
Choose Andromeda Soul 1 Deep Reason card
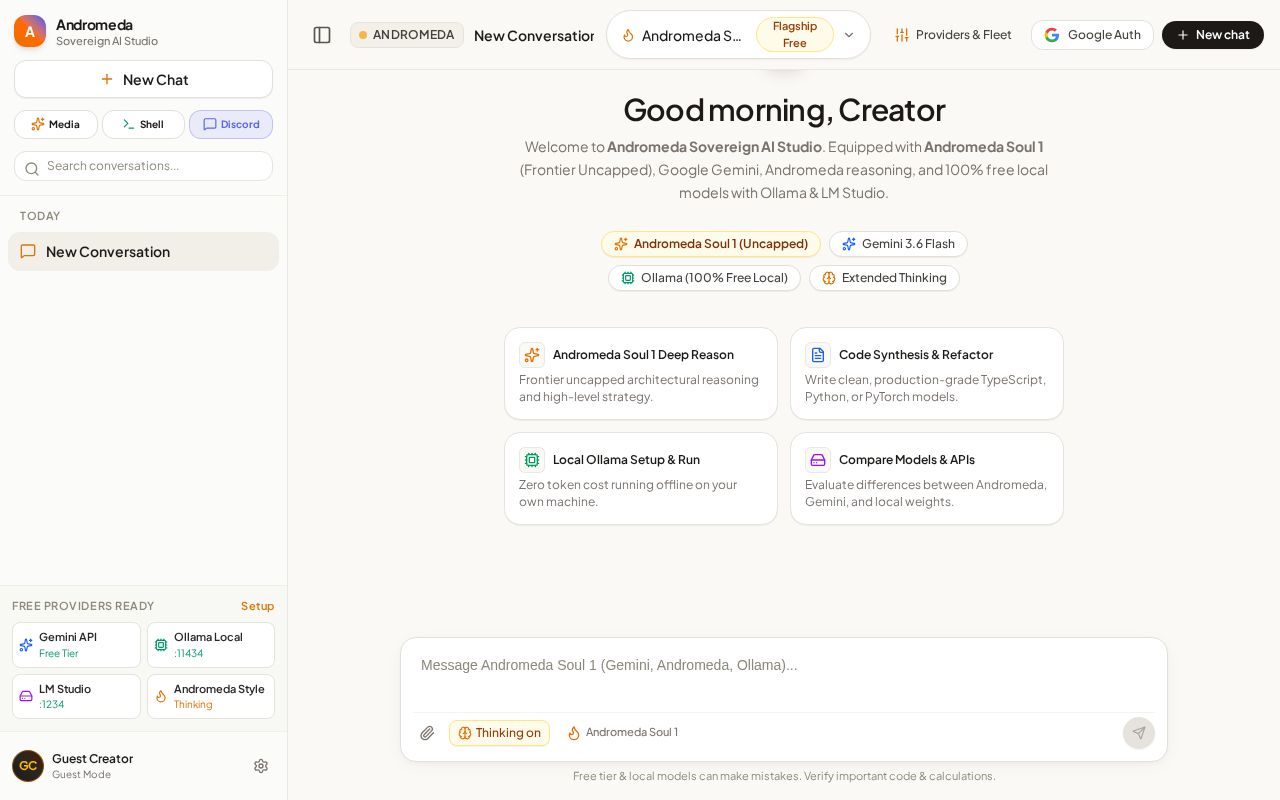tap(641, 373)
